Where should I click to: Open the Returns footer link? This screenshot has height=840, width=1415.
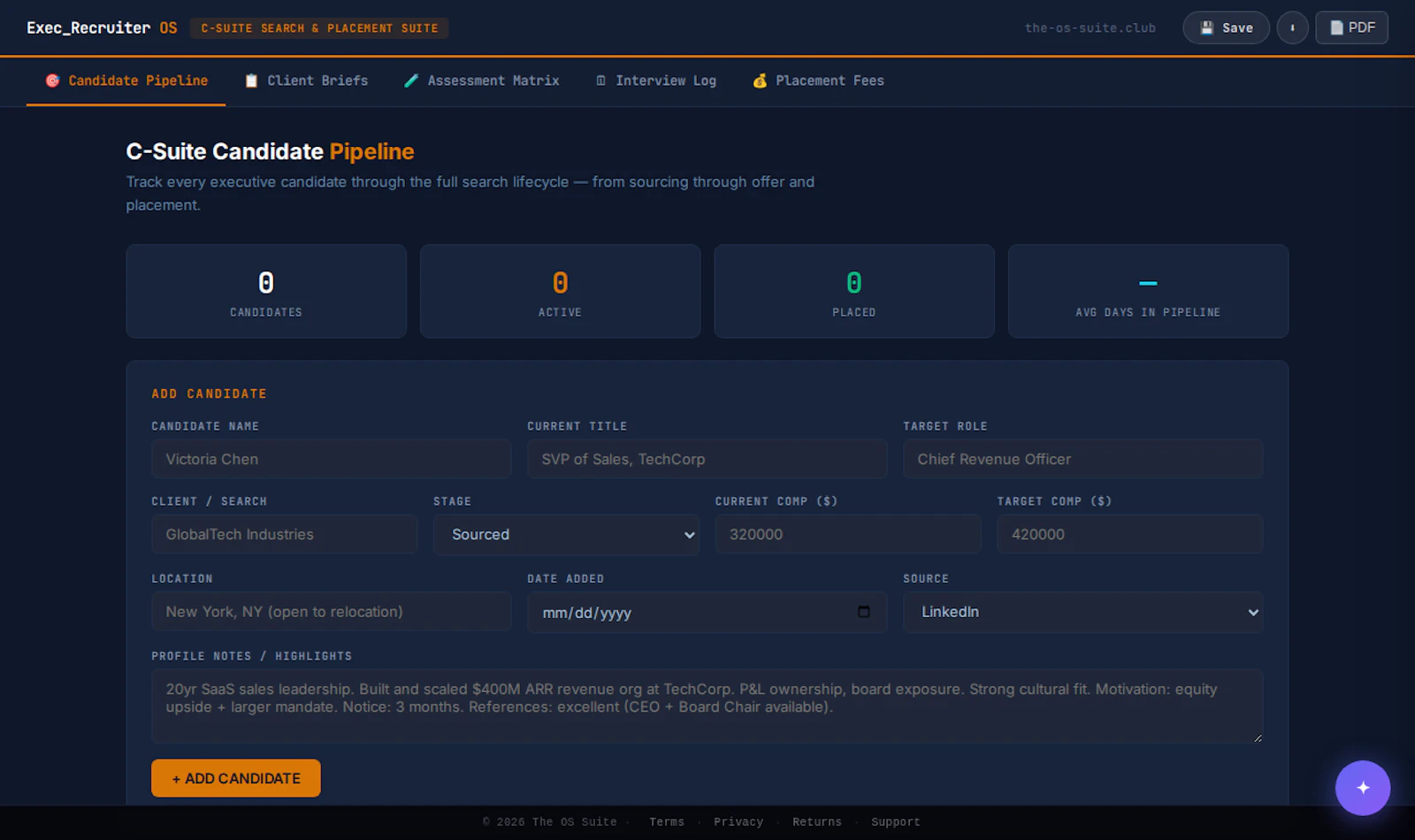point(817,822)
